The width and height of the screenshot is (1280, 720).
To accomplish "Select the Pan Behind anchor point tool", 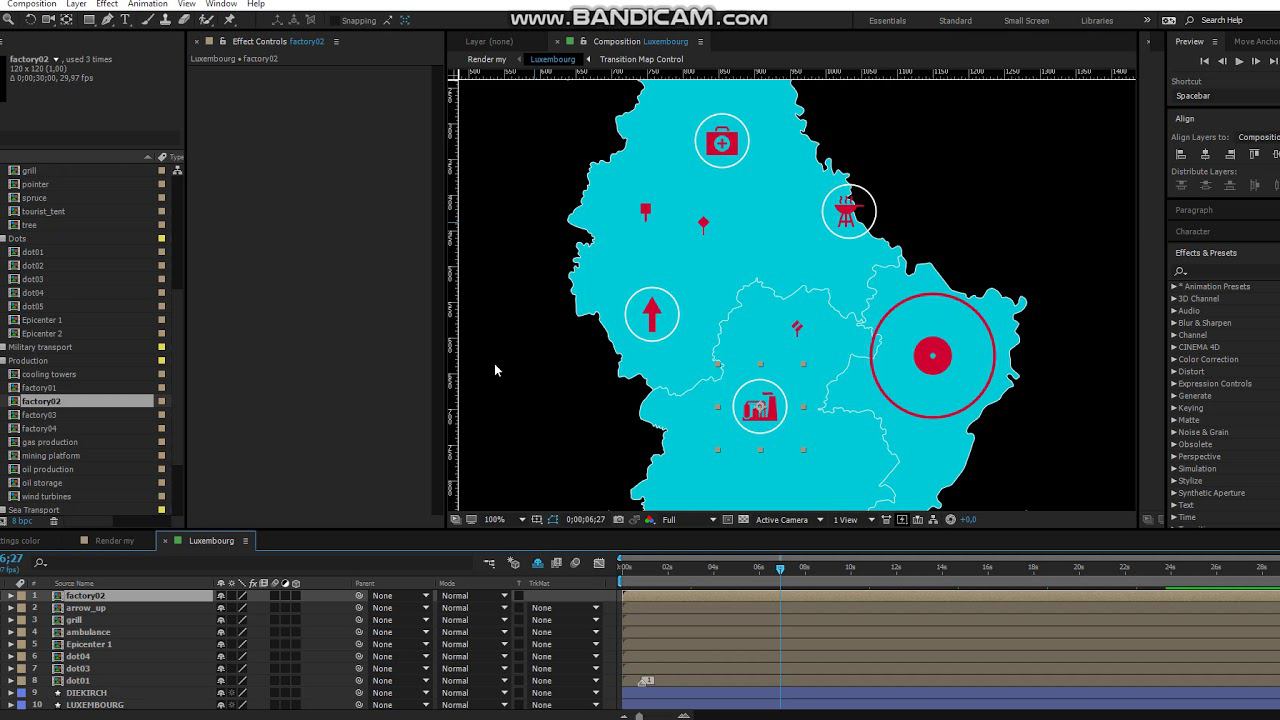I will click(68, 20).
